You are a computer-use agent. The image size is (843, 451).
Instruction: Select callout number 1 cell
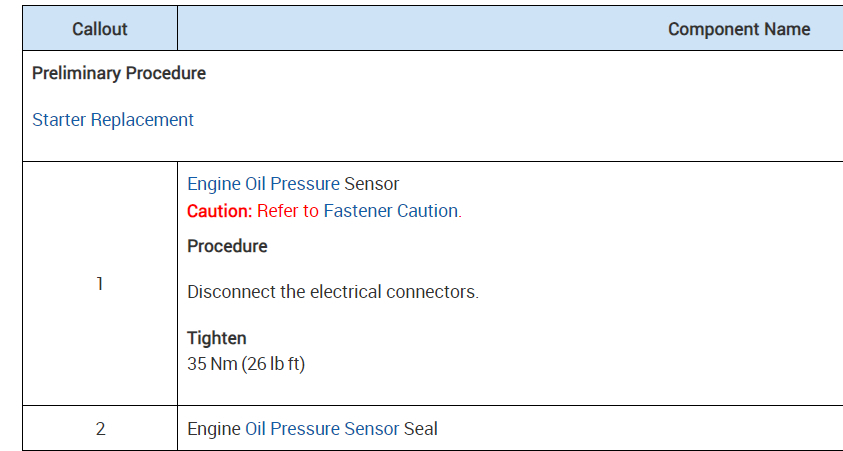coord(100,284)
